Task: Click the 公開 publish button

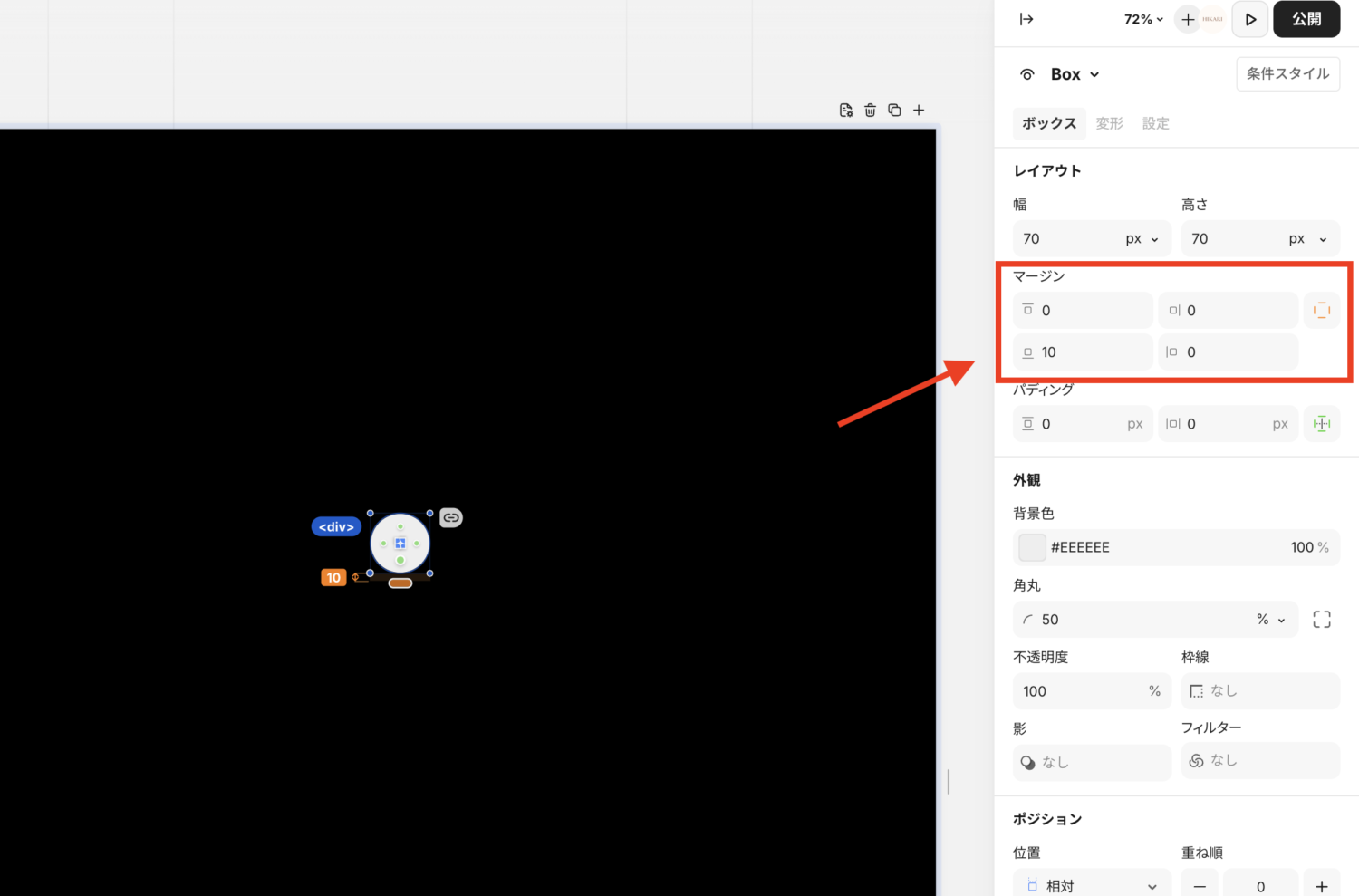Action: tap(1306, 19)
